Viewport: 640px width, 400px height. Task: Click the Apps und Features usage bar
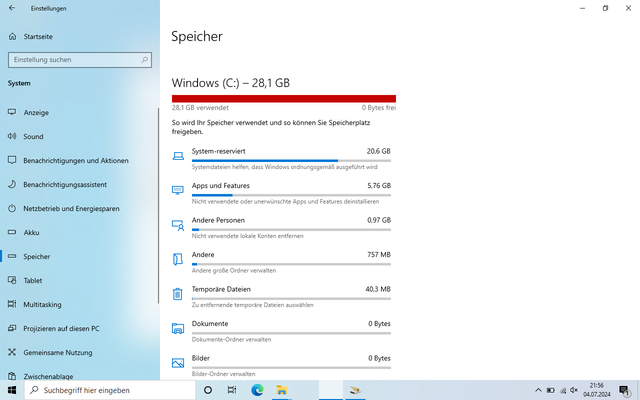point(291,195)
